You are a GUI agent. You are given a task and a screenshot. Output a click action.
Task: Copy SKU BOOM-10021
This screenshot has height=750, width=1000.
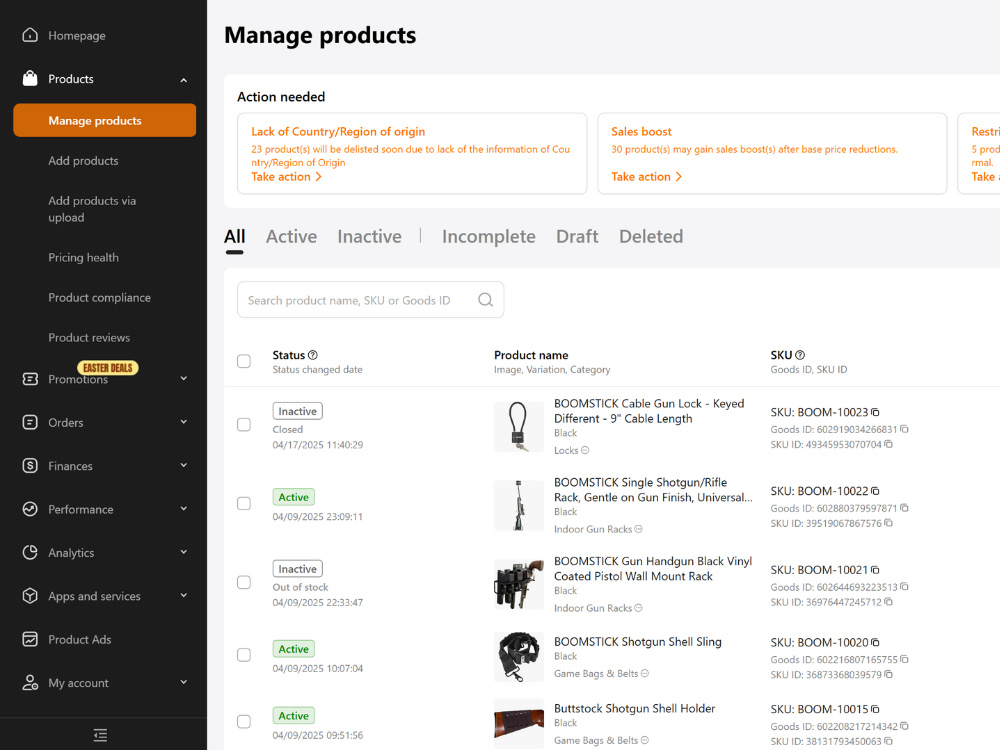pos(875,570)
